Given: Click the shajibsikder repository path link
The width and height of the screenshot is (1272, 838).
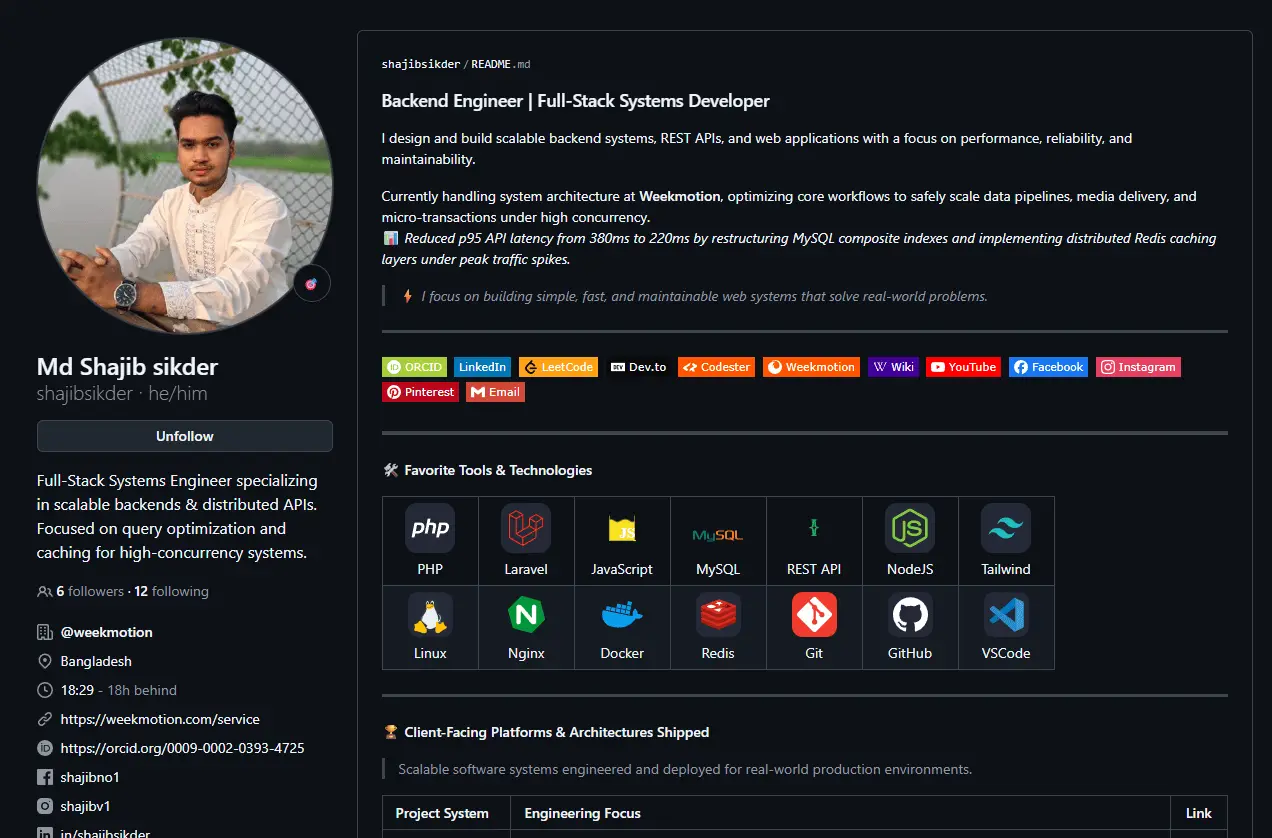Looking at the screenshot, I should (421, 64).
